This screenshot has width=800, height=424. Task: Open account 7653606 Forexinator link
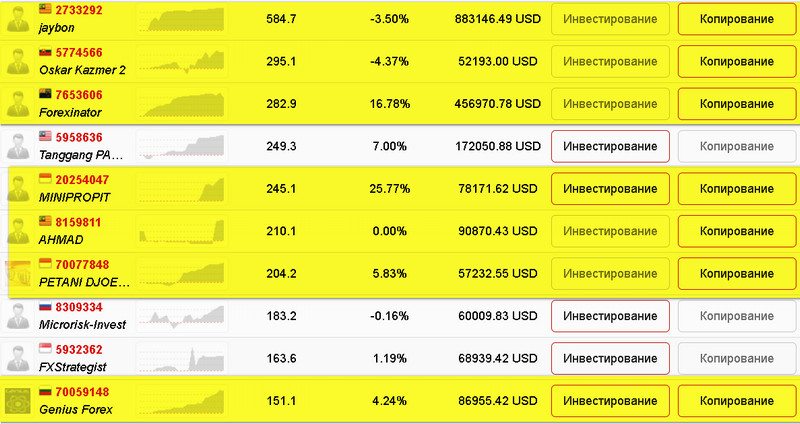click(x=79, y=95)
